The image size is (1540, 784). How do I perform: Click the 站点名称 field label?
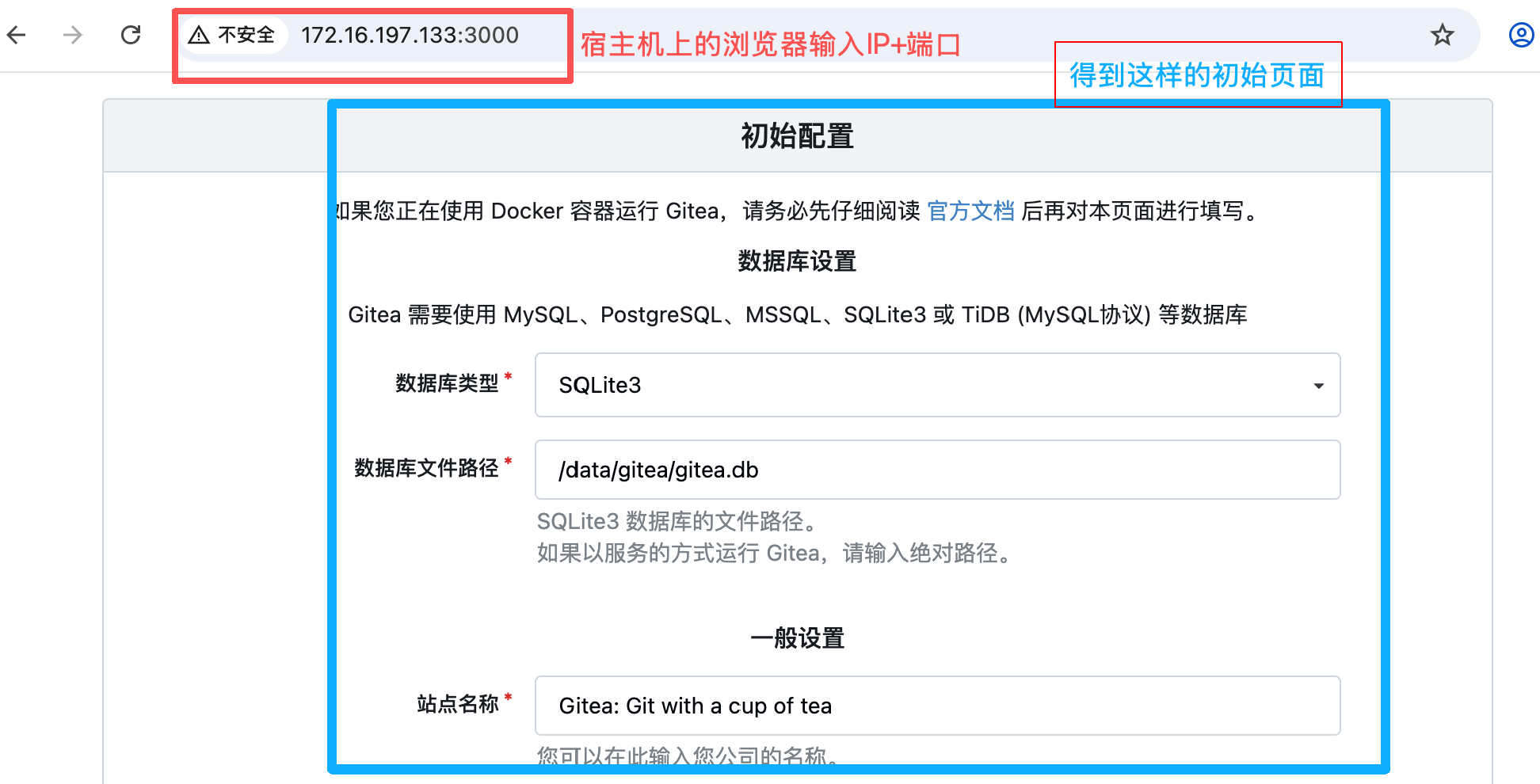tap(458, 703)
